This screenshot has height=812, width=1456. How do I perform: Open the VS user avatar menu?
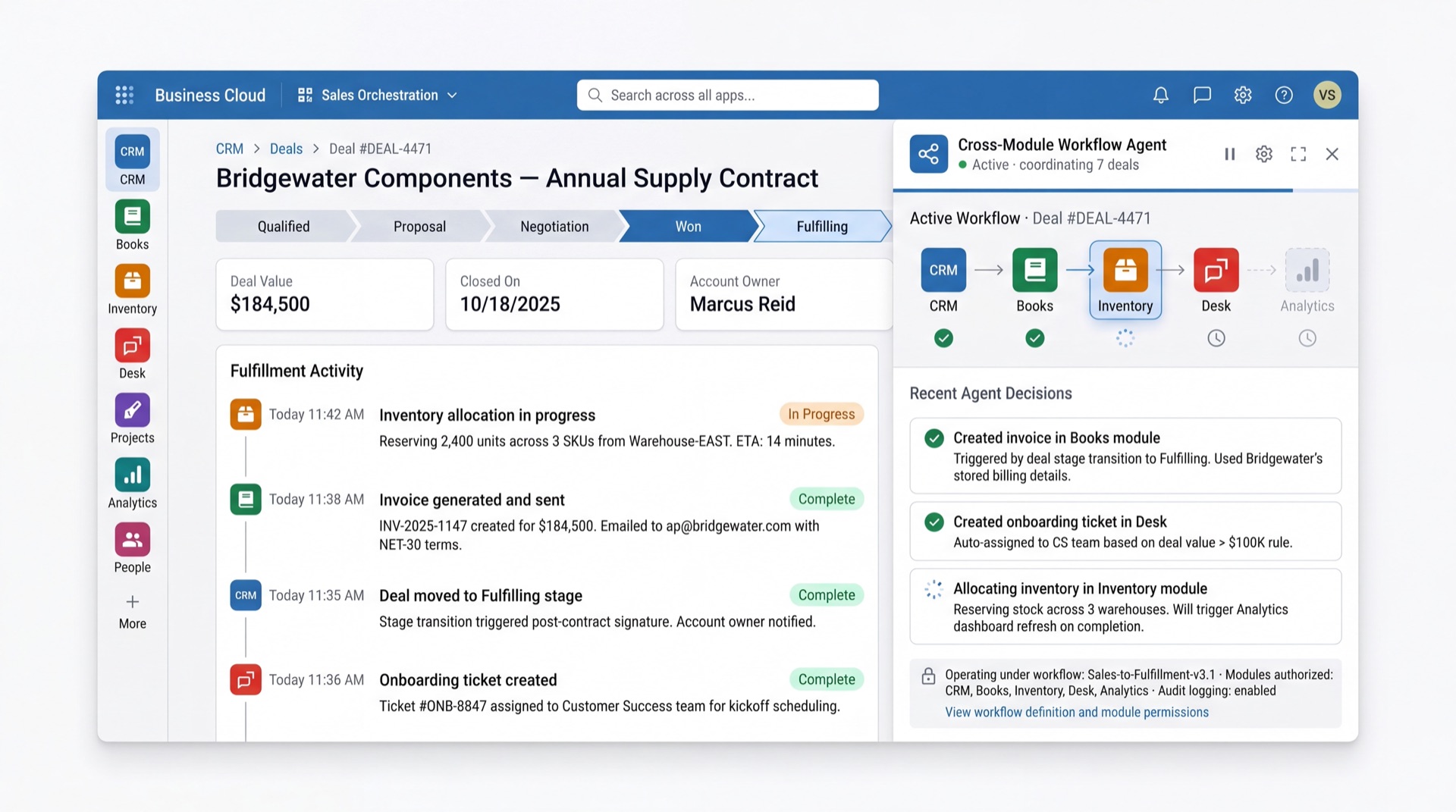(1326, 95)
